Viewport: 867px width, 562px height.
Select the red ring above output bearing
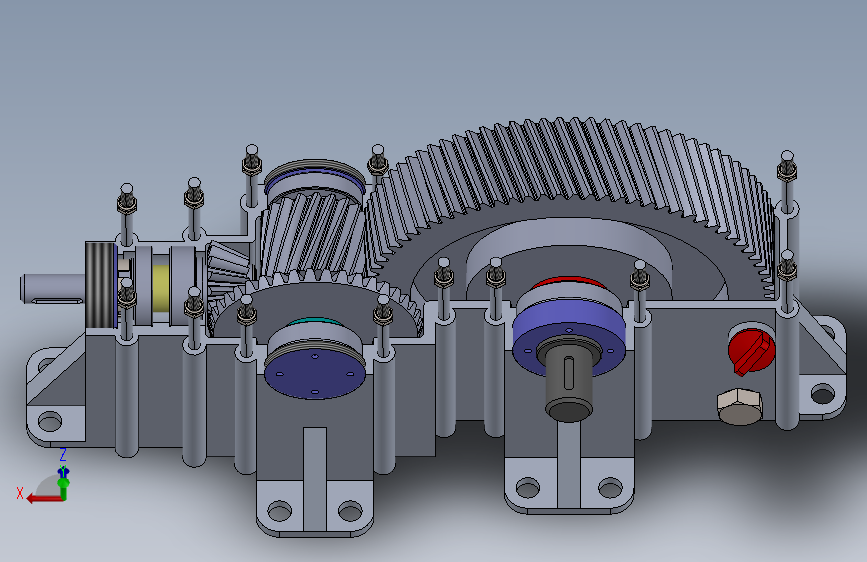tap(568, 283)
